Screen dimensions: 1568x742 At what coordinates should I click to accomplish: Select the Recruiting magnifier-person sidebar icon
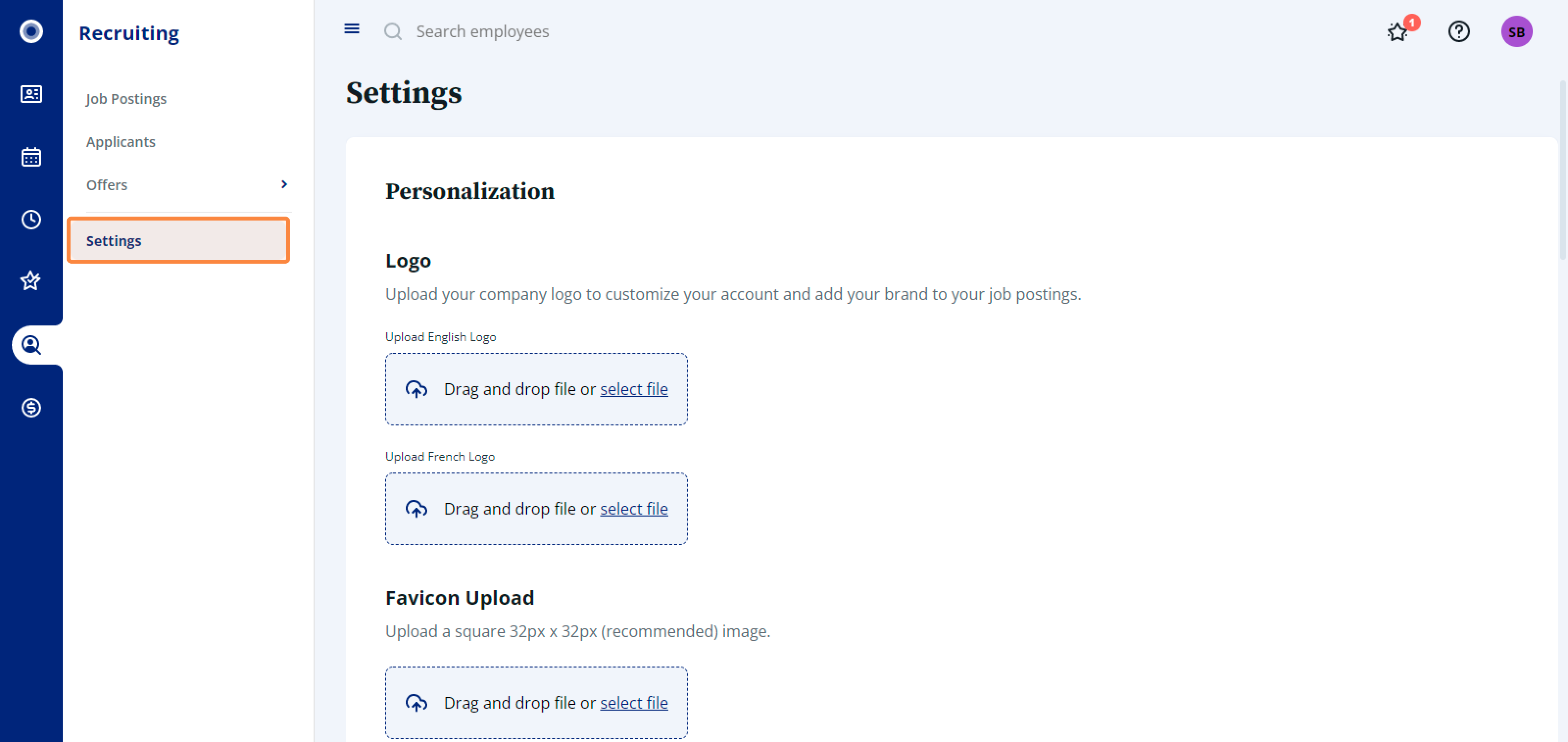(x=31, y=345)
